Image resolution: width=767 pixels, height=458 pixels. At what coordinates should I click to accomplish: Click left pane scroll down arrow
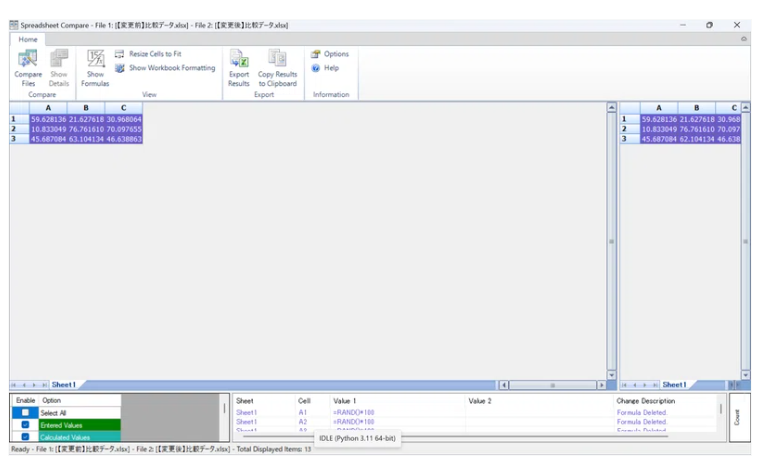point(611,375)
